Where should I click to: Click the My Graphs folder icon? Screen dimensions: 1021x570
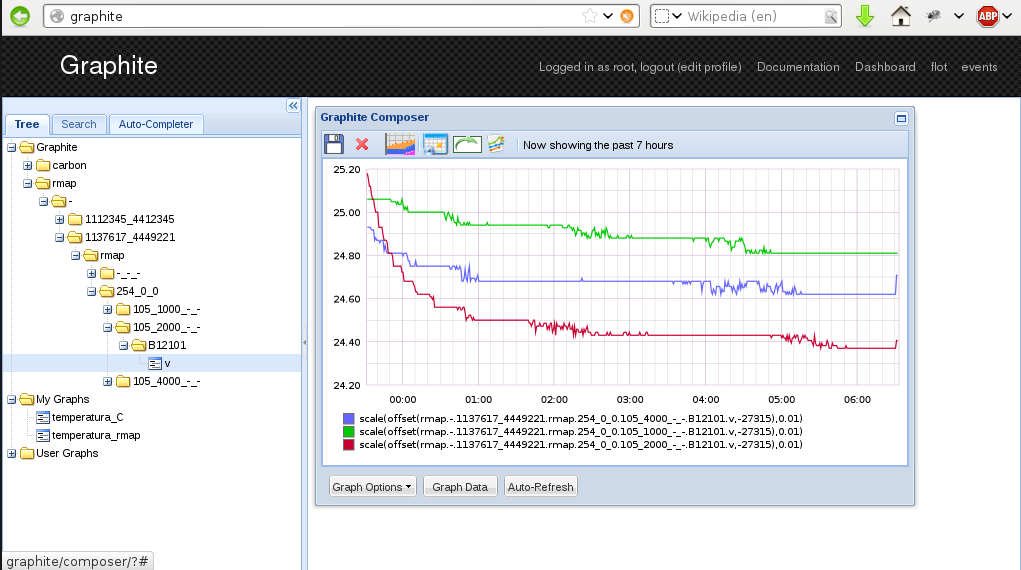coord(27,399)
